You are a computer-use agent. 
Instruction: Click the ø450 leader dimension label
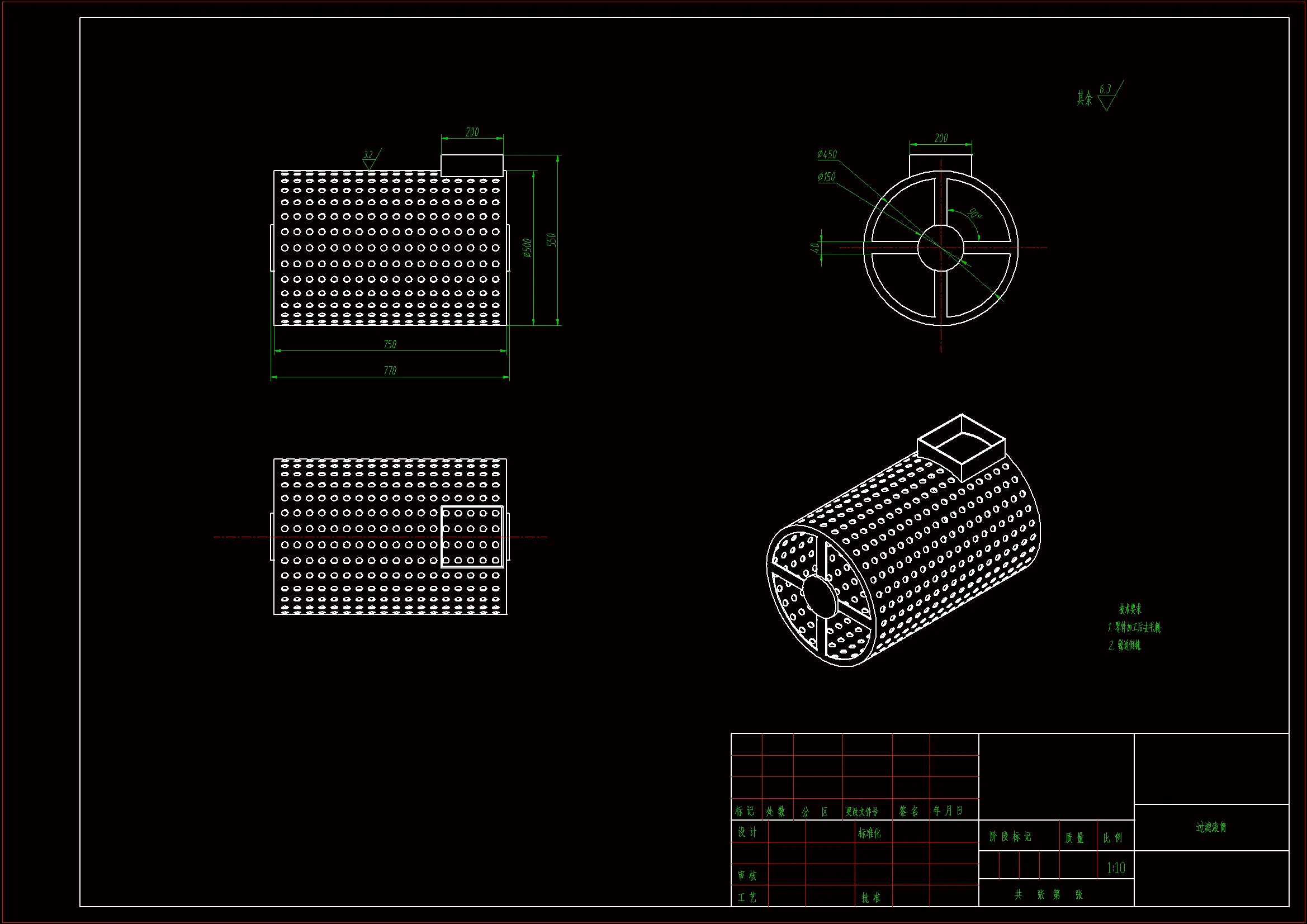[x=827, y=154]
